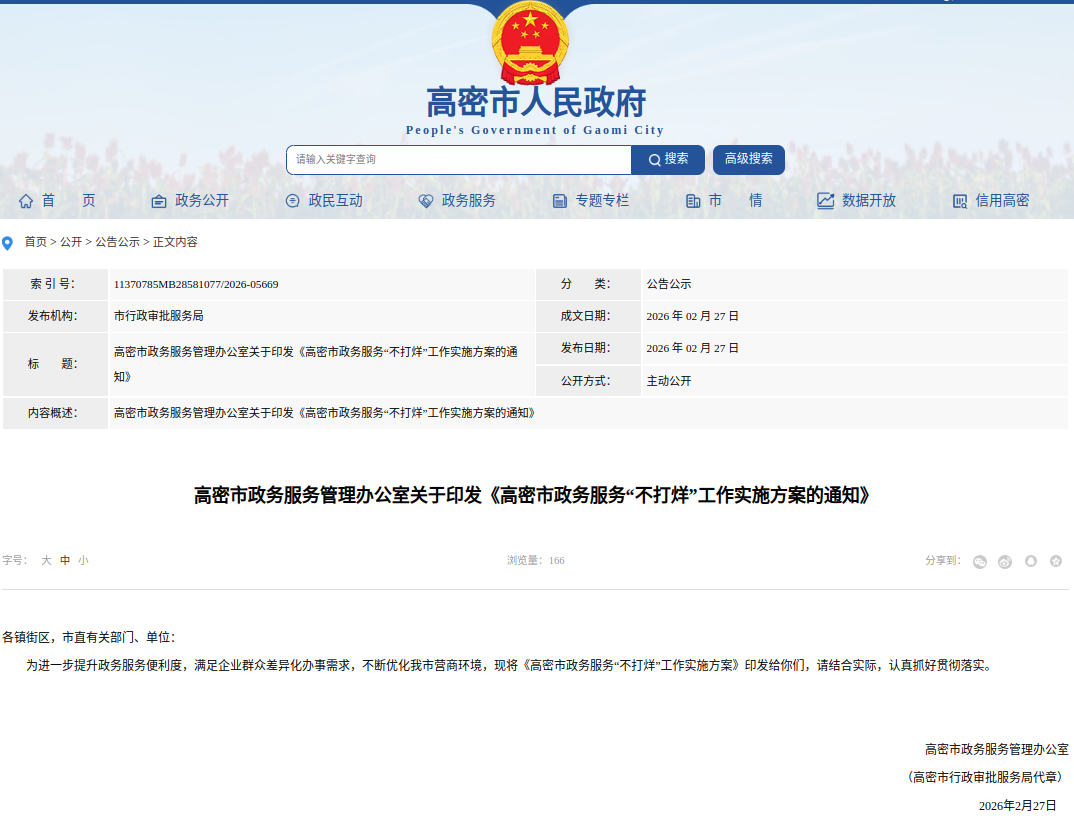The image size is (1074, 833).
Task: Click the blue location pin by breadcrumb
Action: click(8, 243)
